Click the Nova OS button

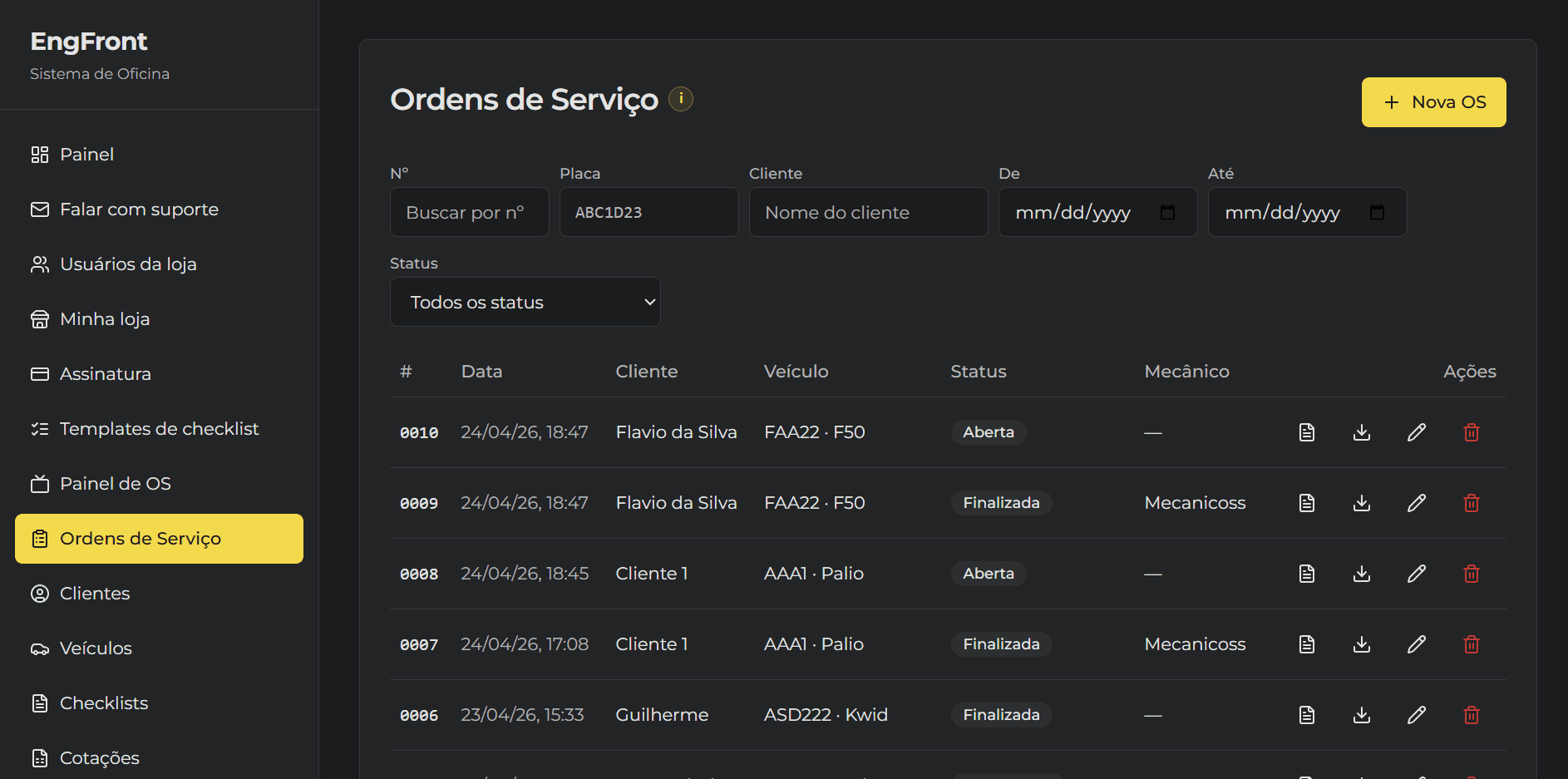pos(1432,101)
